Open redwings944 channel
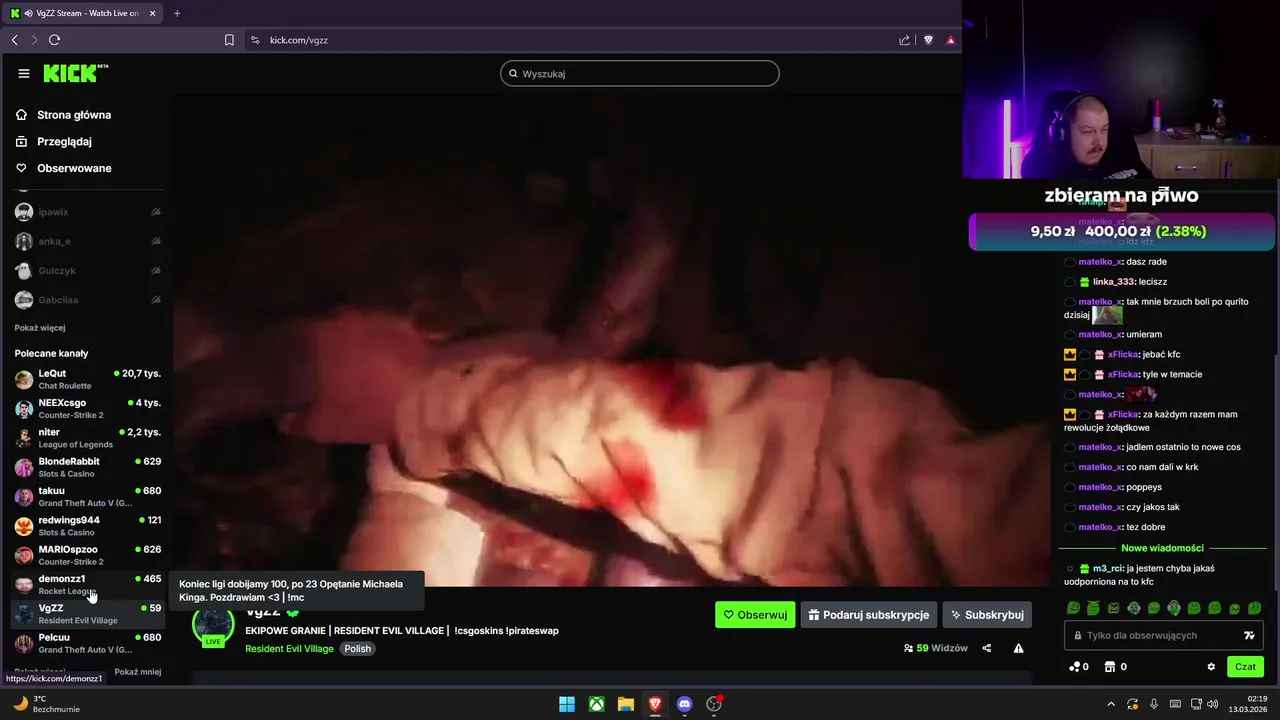1280x720 pixels. pyautogui.click(x=88, y=526)
